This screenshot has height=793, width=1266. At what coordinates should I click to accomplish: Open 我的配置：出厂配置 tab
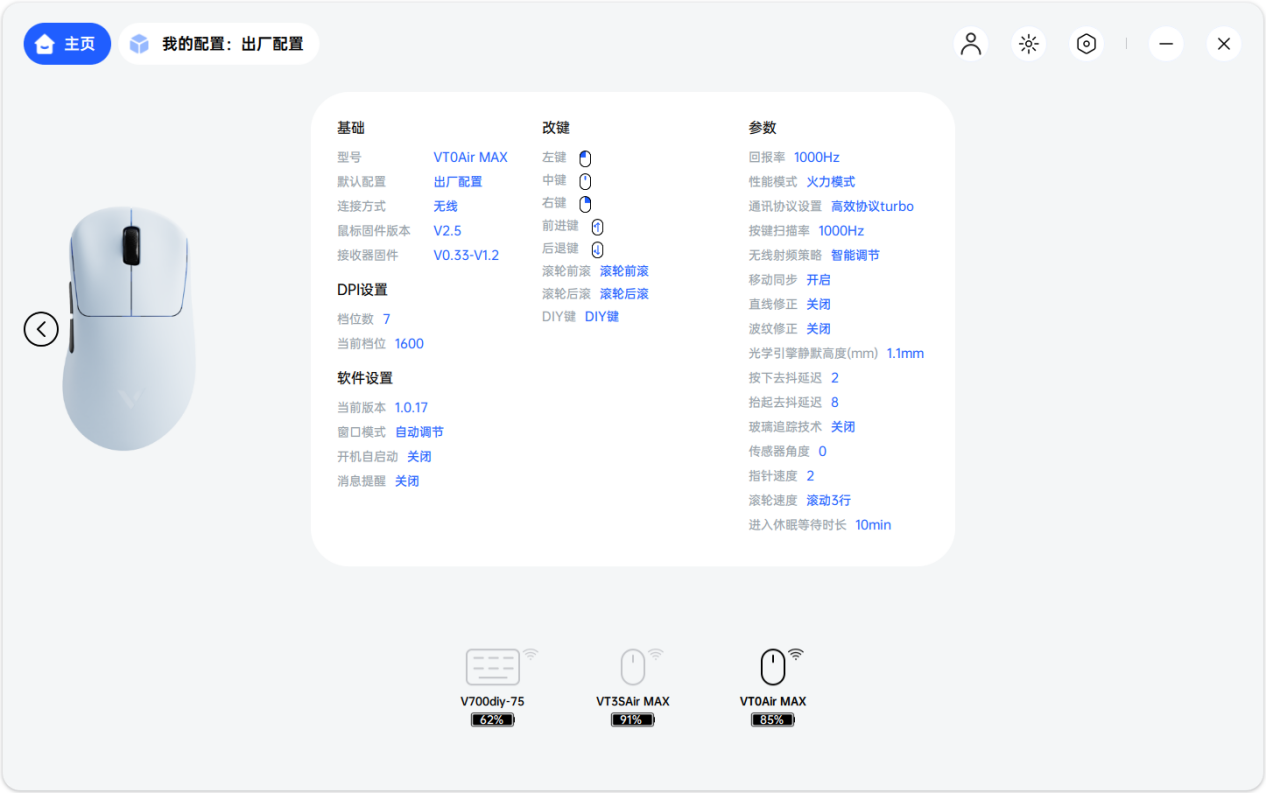[218, 43]
